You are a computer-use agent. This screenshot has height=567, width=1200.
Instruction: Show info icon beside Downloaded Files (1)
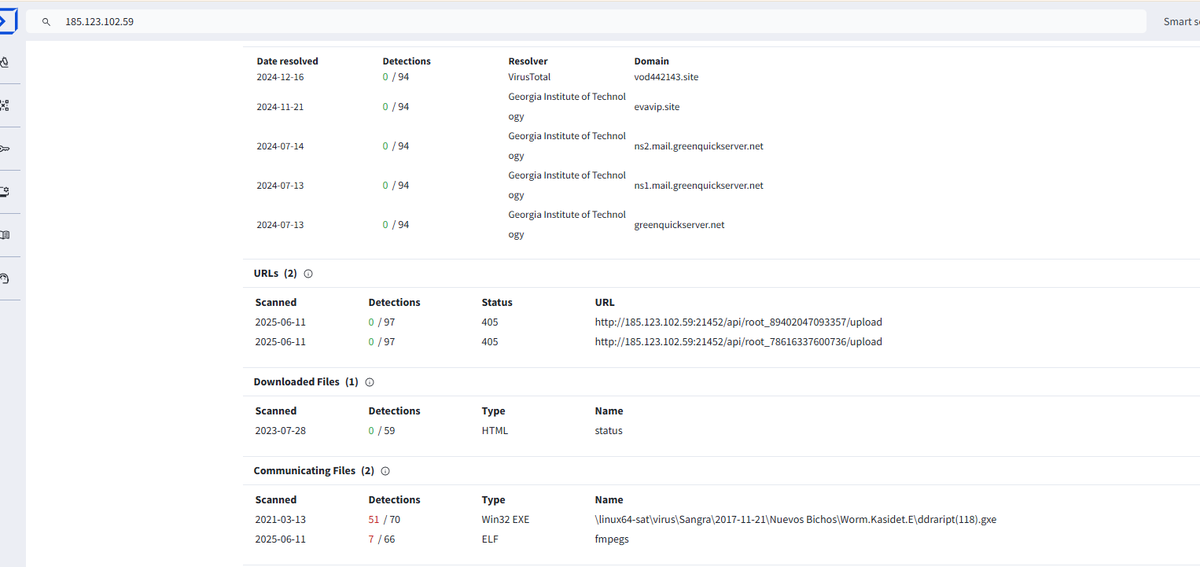pyautogui.click(x=370, y=382)
